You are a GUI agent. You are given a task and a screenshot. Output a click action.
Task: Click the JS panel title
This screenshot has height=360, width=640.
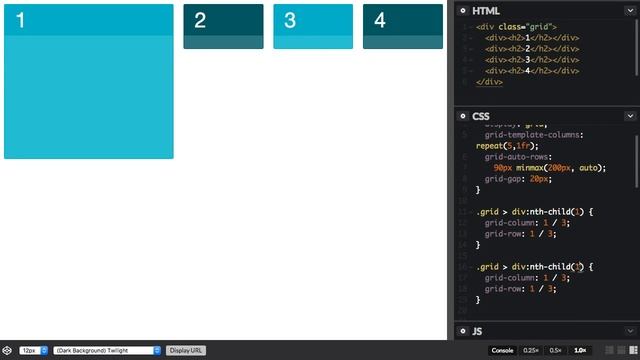coord(477,331)
